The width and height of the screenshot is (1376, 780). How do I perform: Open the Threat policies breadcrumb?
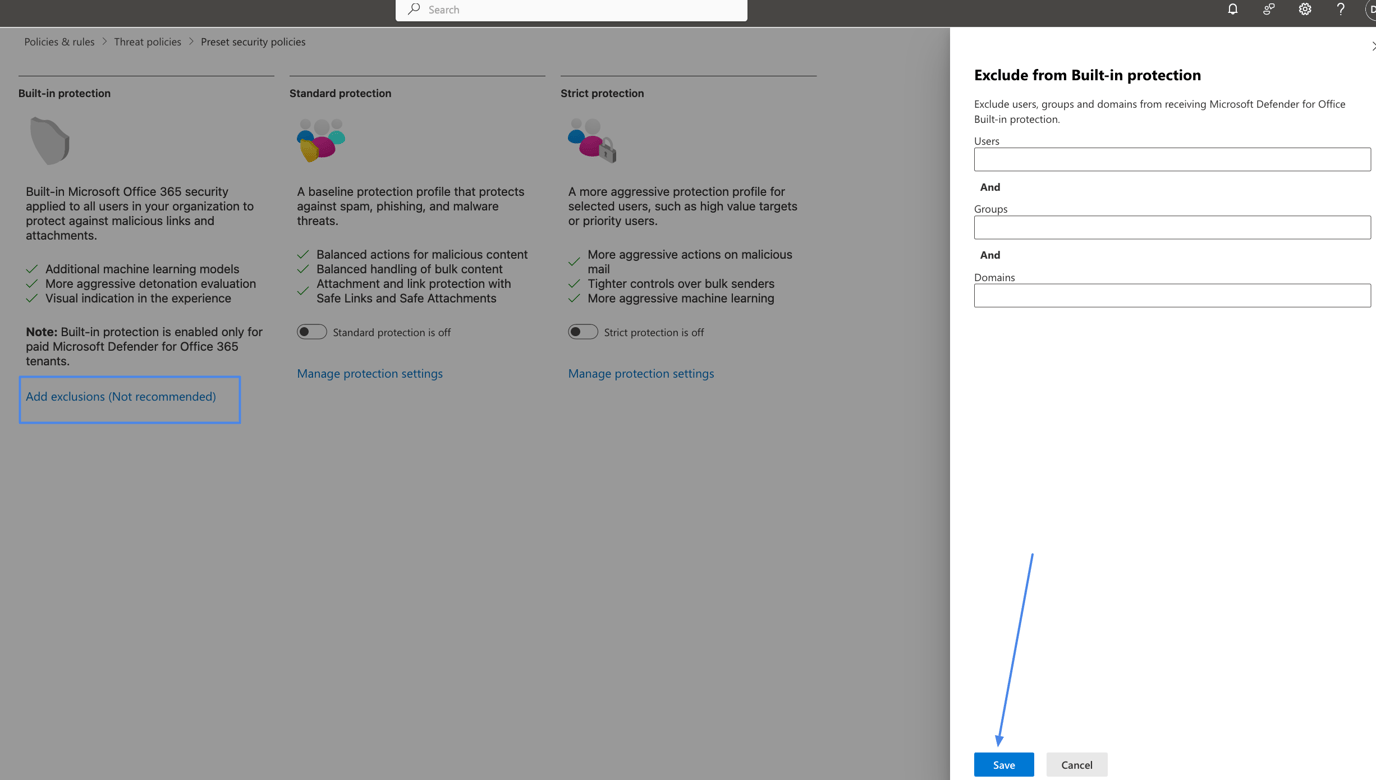147,41
